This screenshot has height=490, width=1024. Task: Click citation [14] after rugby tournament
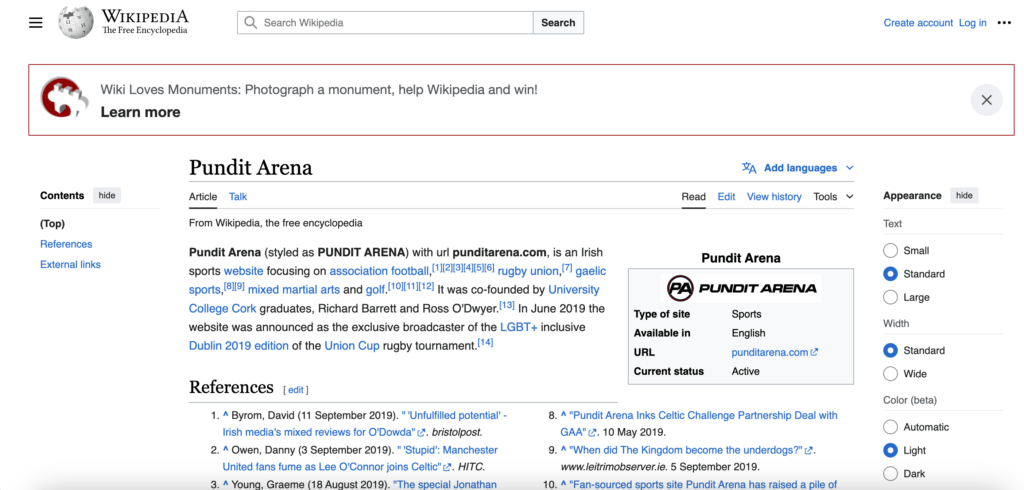(x=485, y=342)
